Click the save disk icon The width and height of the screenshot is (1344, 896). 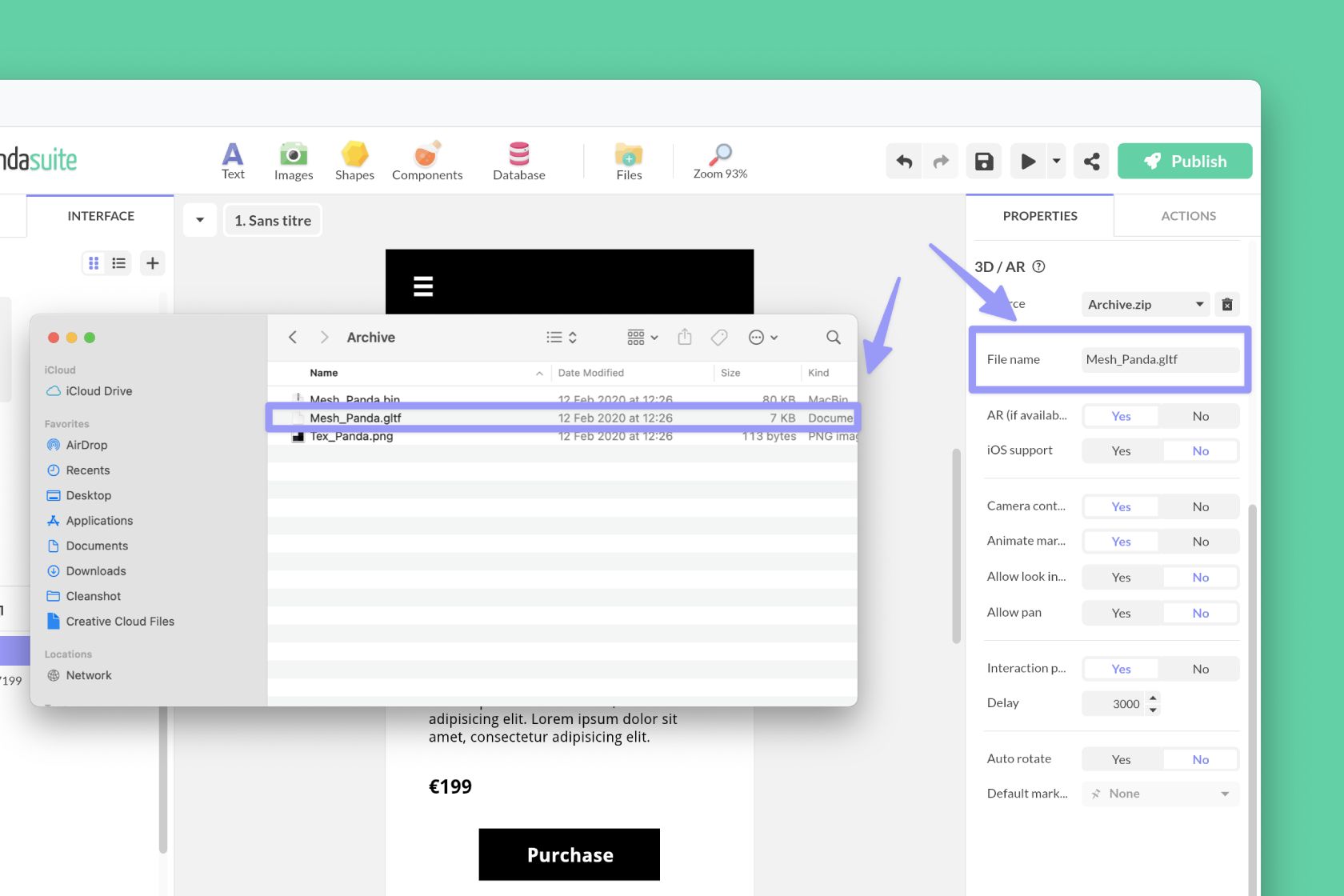[984, 162]
